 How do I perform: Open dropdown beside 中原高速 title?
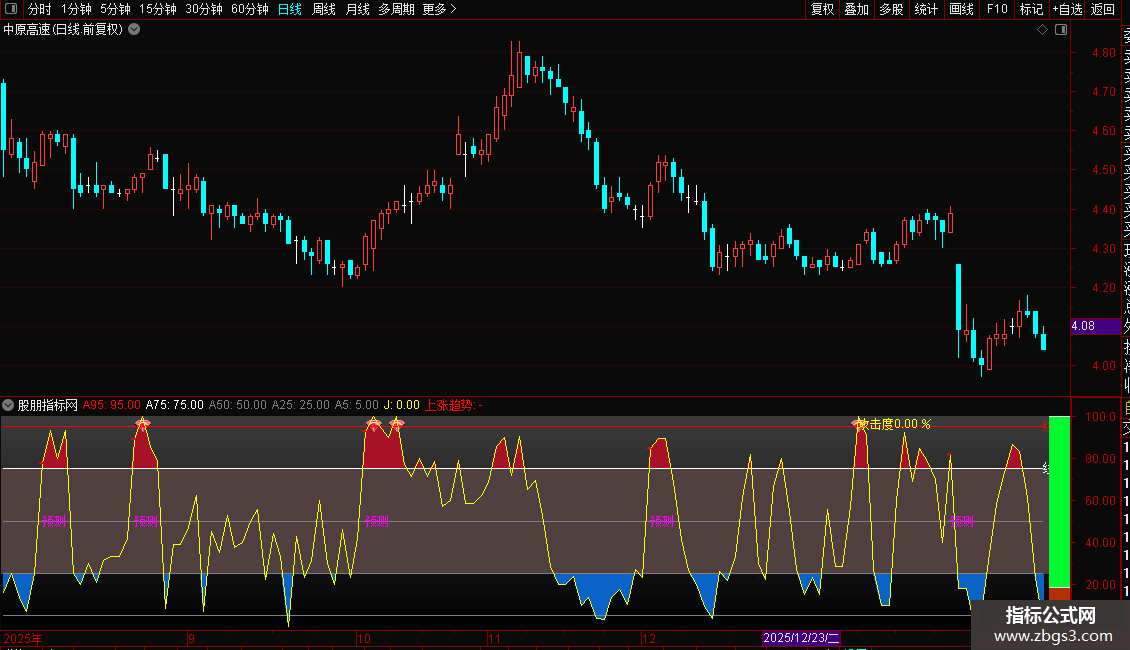134,30
